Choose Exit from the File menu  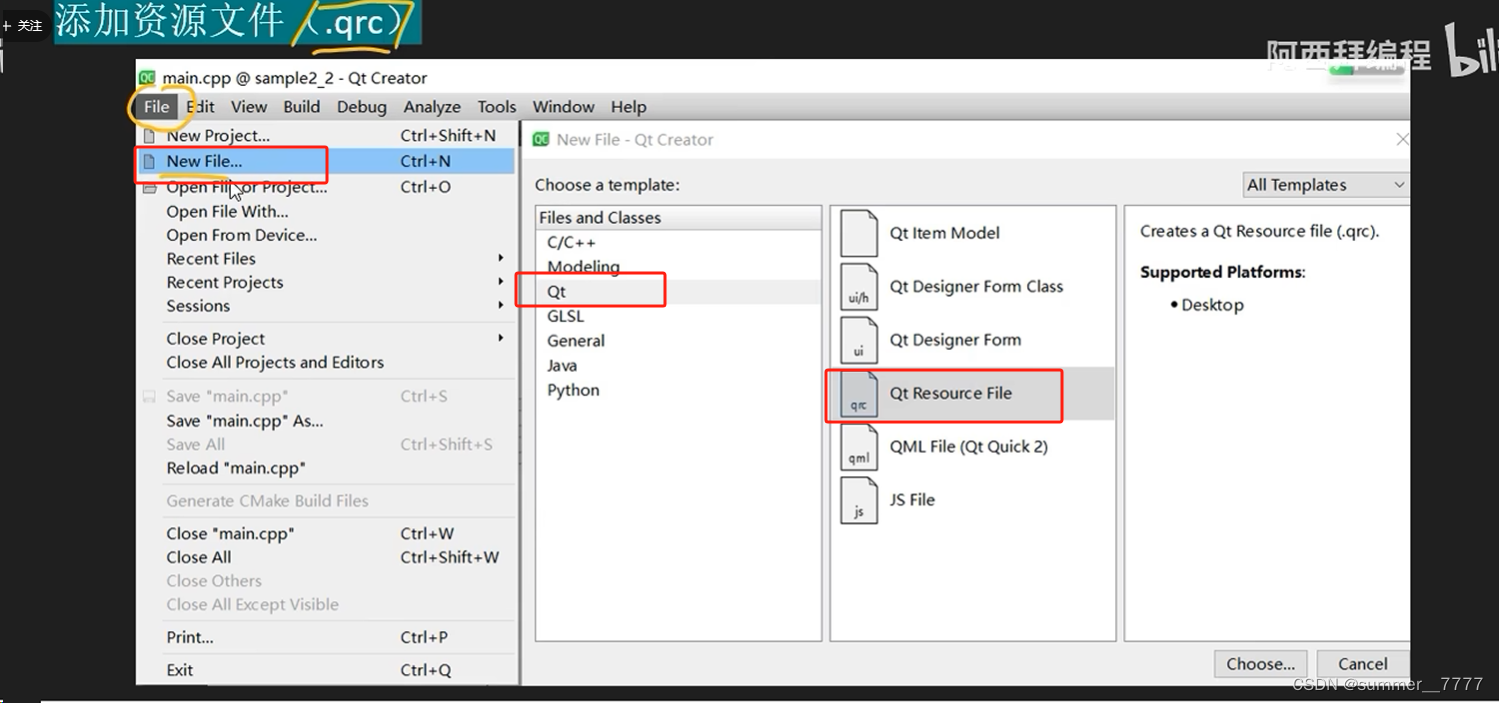coord(326,670)
